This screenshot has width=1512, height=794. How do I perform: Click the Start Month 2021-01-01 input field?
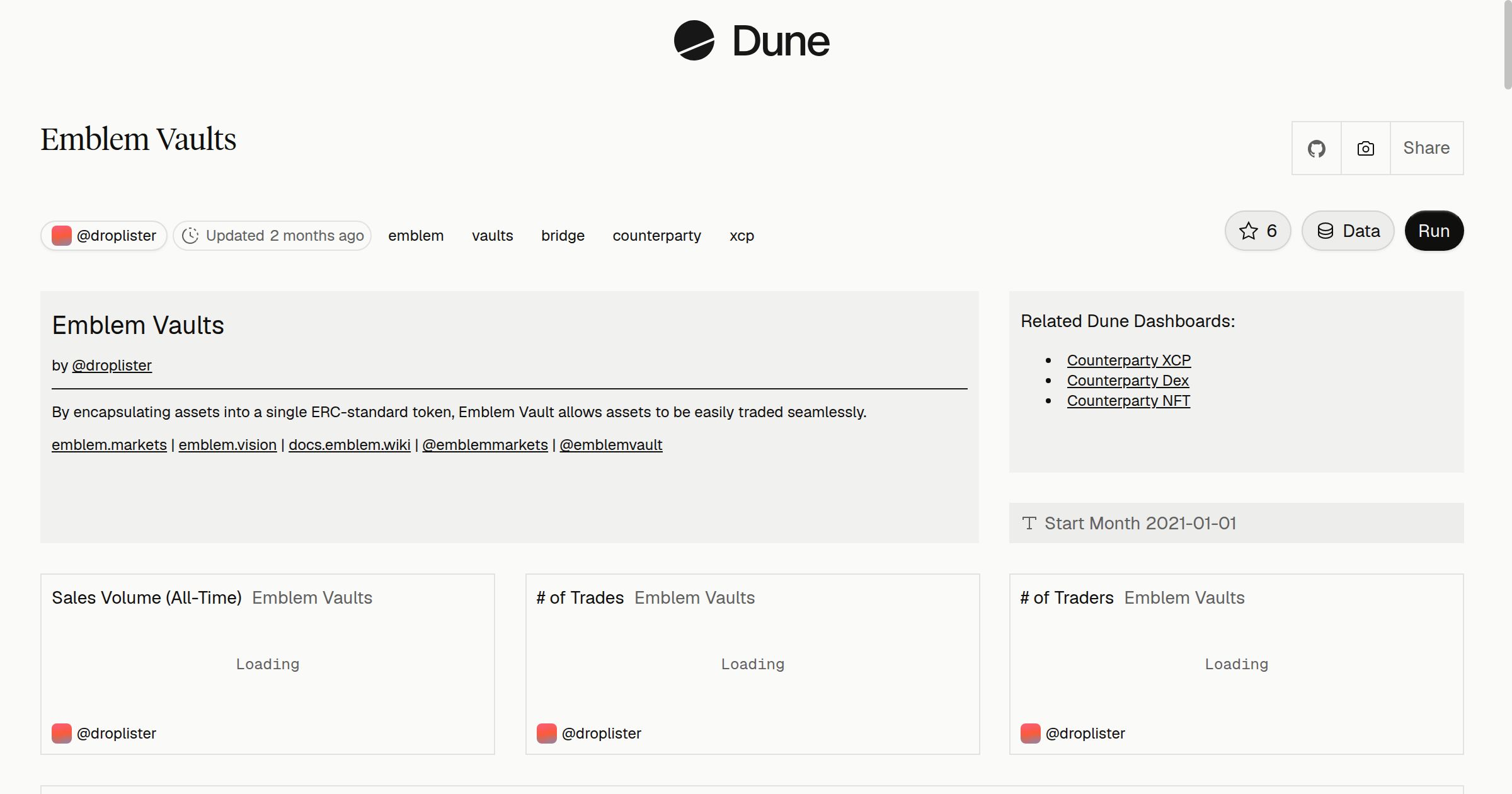point(1236,523)
